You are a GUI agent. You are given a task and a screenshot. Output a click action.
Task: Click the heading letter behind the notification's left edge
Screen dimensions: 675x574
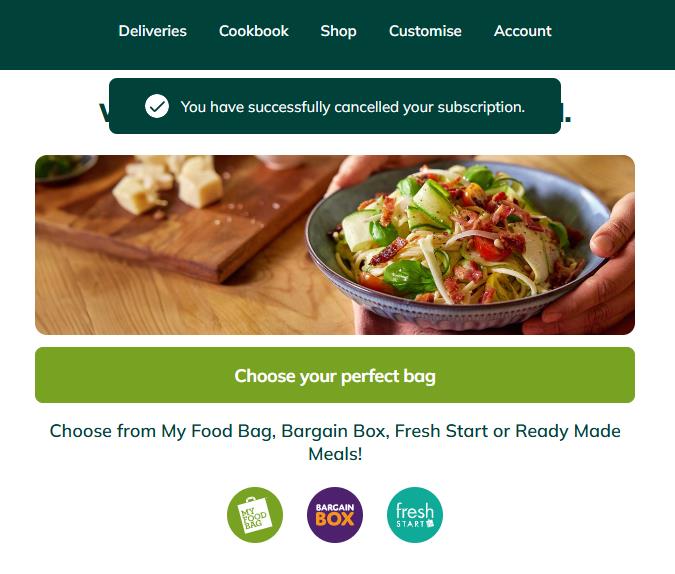pos(104,113)
